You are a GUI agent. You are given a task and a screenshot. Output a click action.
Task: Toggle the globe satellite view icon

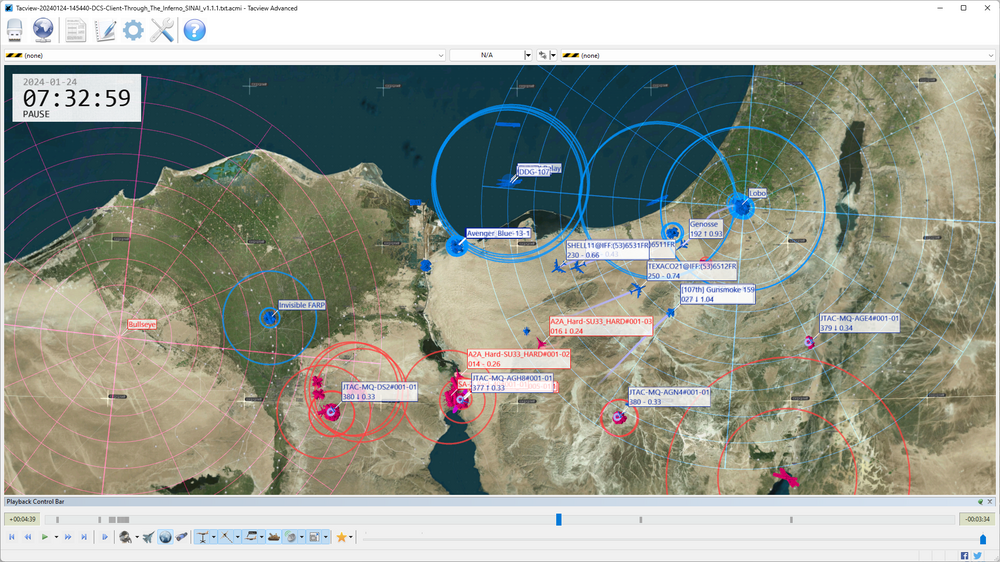(165, 538)
